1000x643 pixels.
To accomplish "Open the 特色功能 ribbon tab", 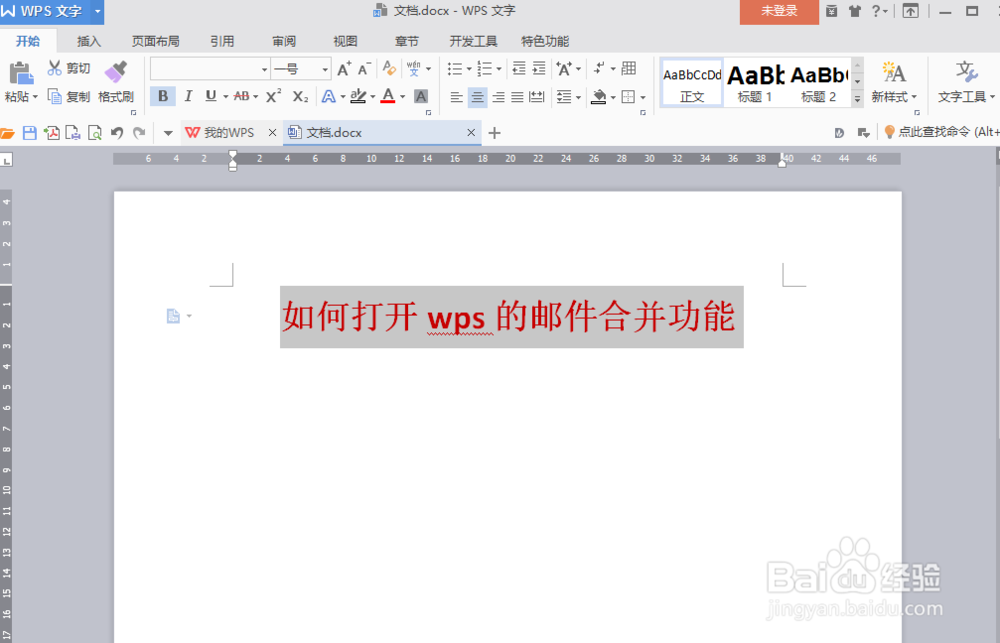I will 545,41.
